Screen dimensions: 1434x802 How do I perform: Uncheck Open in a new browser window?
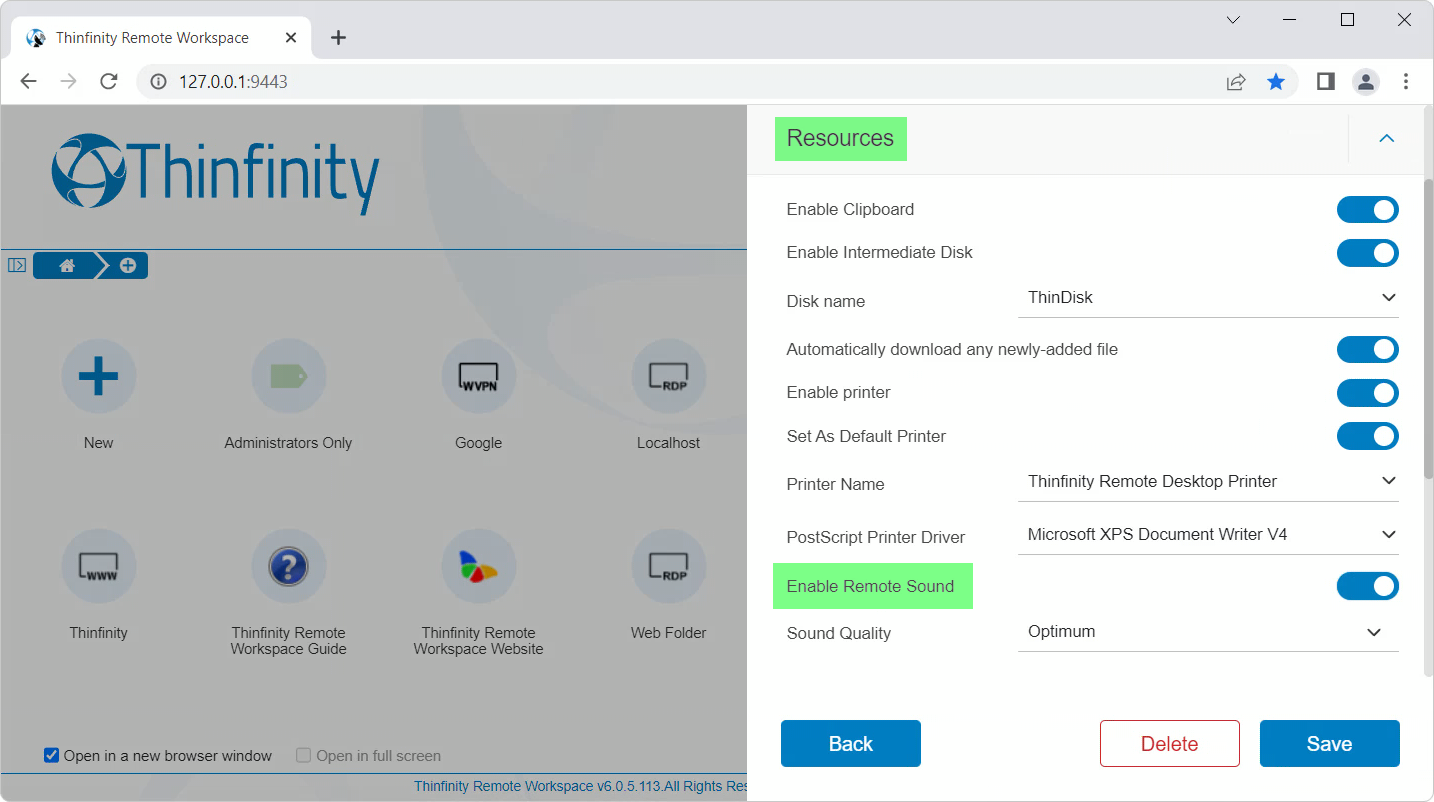pos(52,755)
